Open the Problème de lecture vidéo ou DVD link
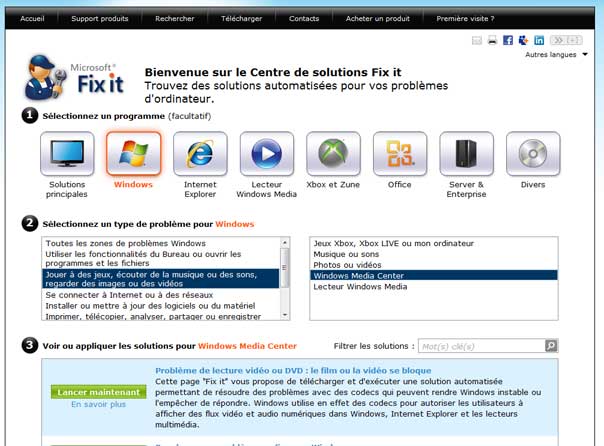Viewport: 604px width, 446px height. tap(293, 371)
